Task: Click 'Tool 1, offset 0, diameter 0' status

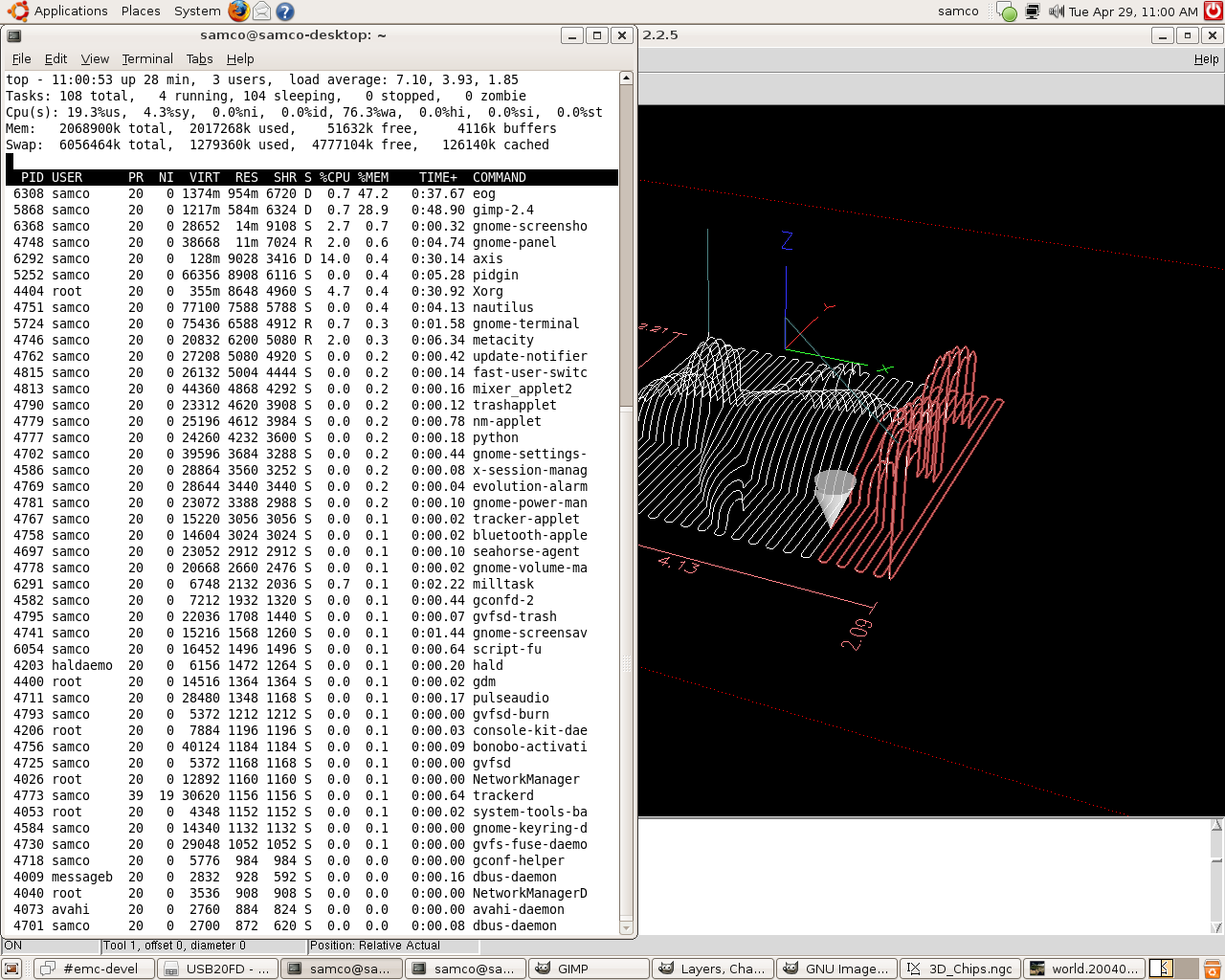Action: point(203,946)
